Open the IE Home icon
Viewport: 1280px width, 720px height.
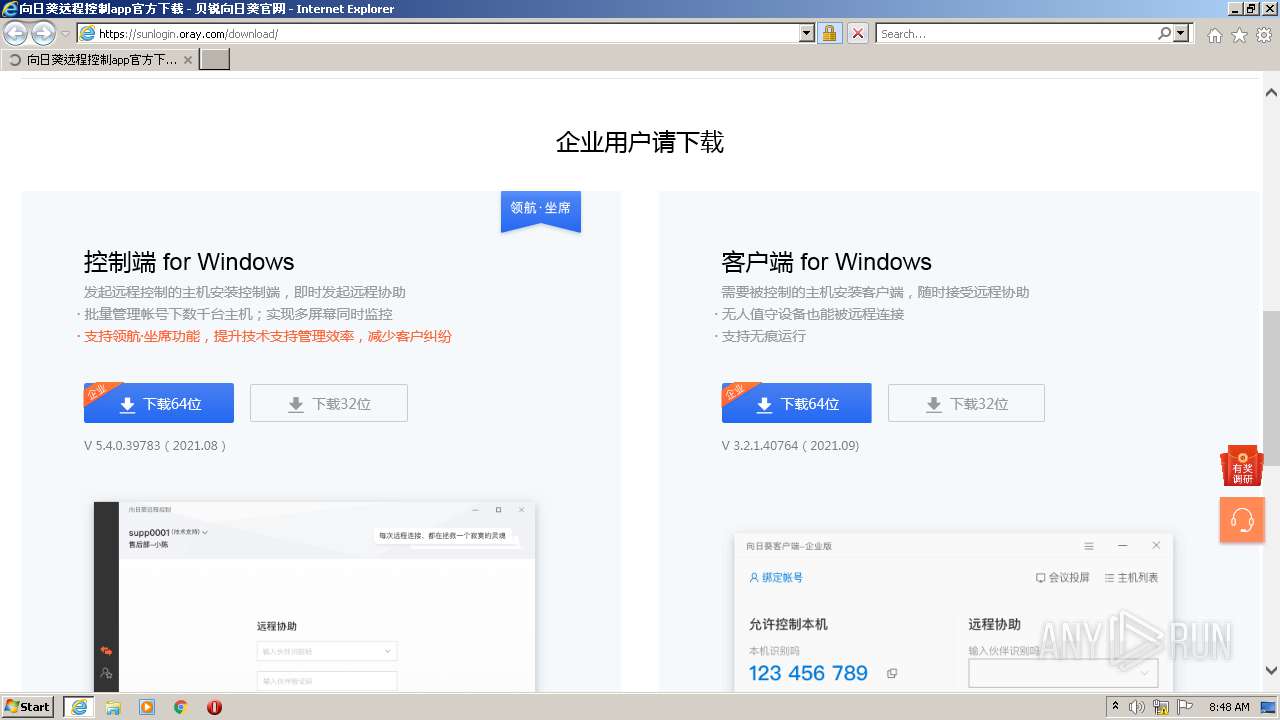1214,35
